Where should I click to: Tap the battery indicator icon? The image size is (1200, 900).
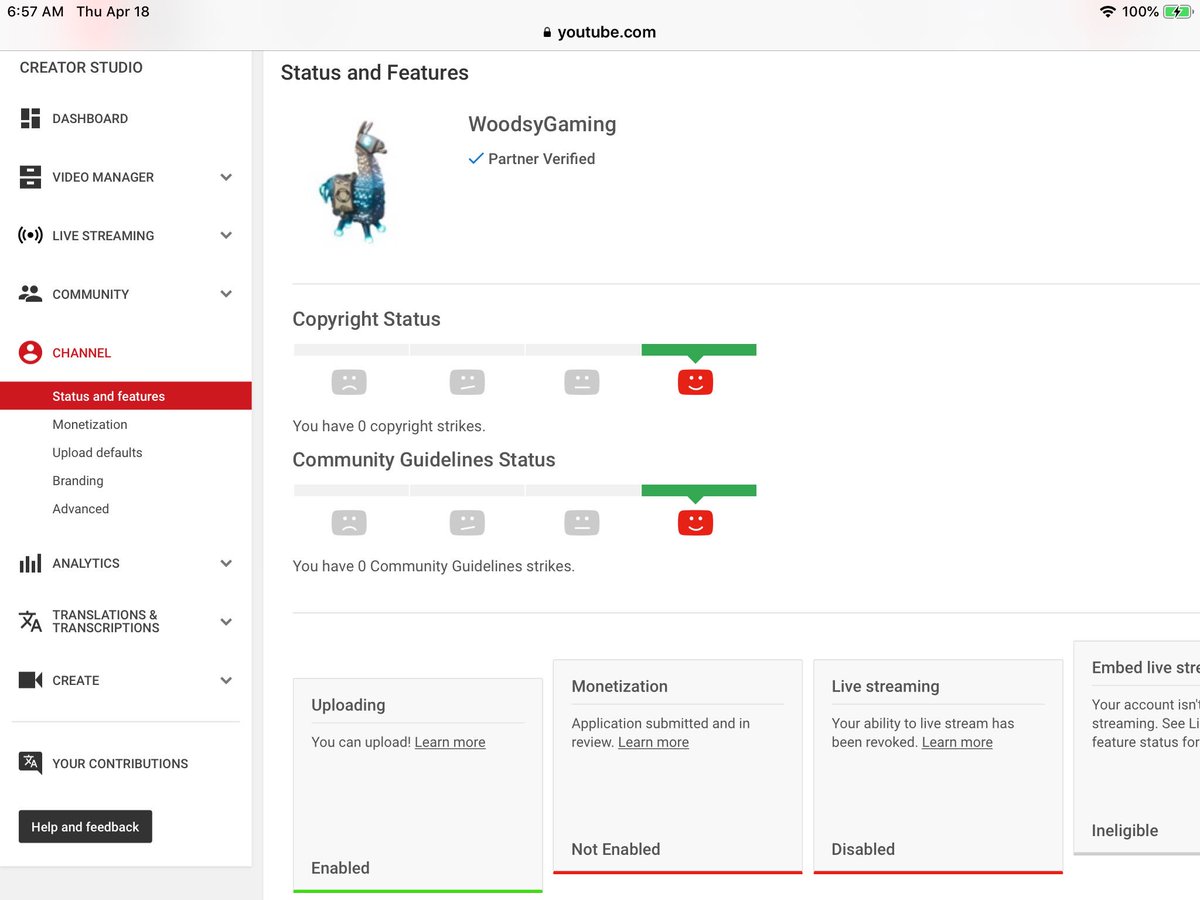(1178, 12)
